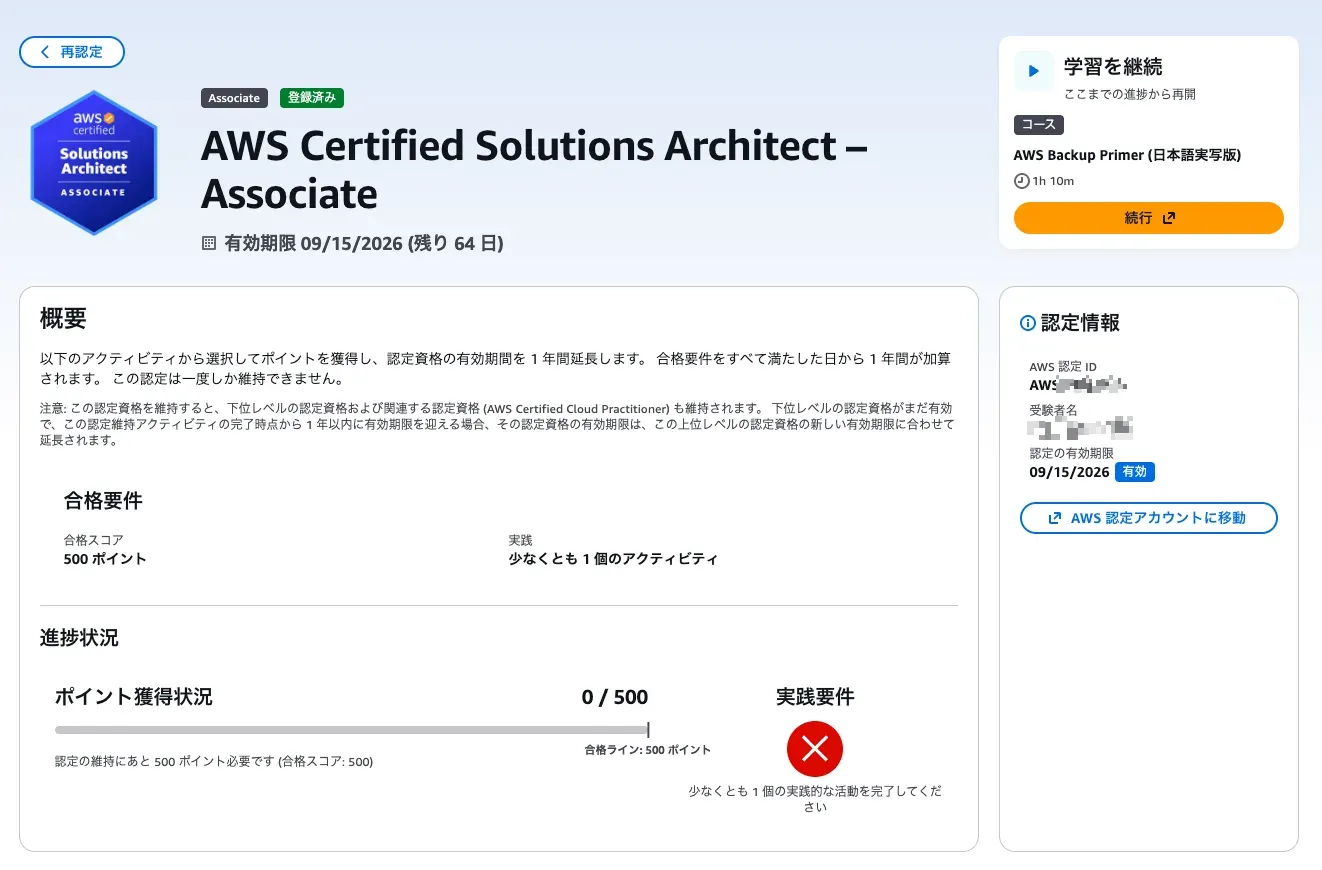Screen dimensions: 1322x870
Task: Click the orange 続行 button
Action: (x=1149, y=218)
